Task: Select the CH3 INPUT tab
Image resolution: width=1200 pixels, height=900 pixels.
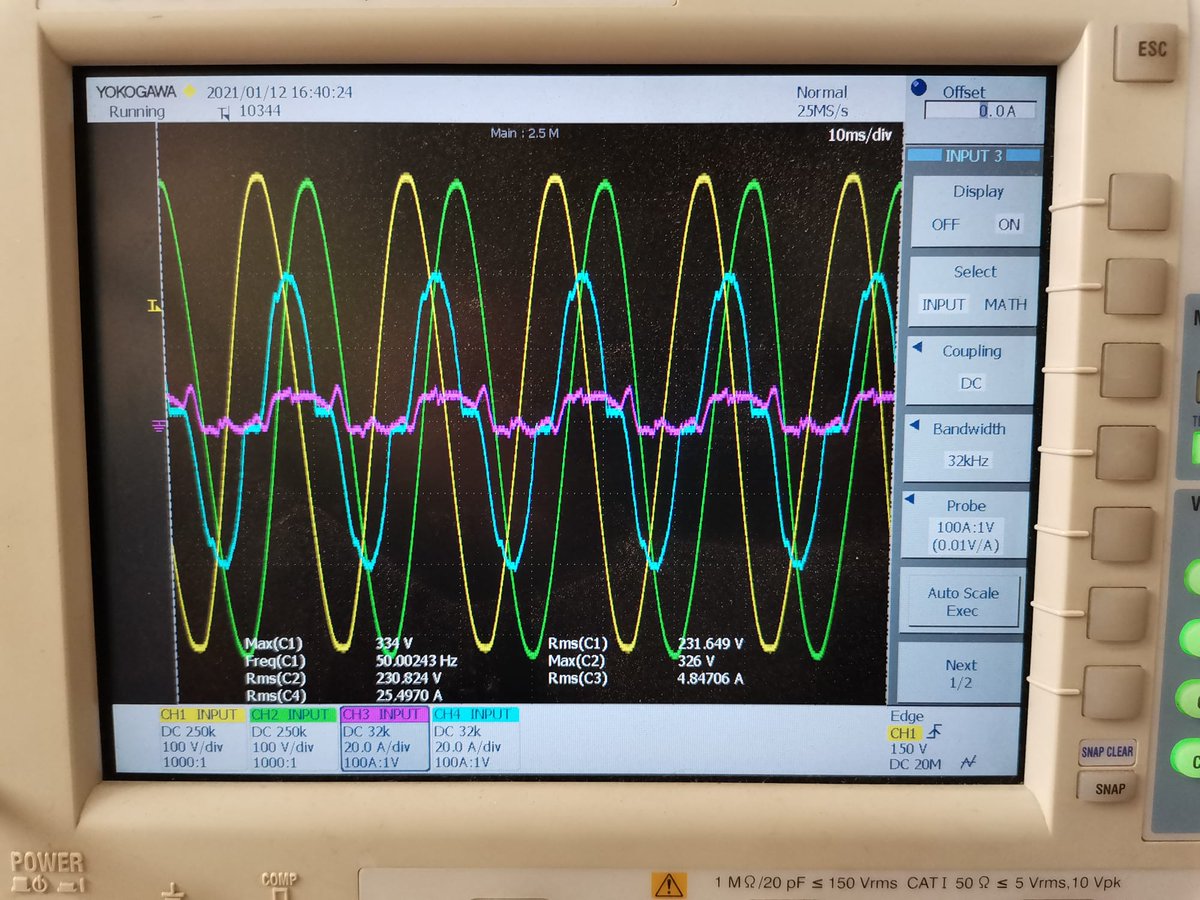Action: tap(382, 714)
